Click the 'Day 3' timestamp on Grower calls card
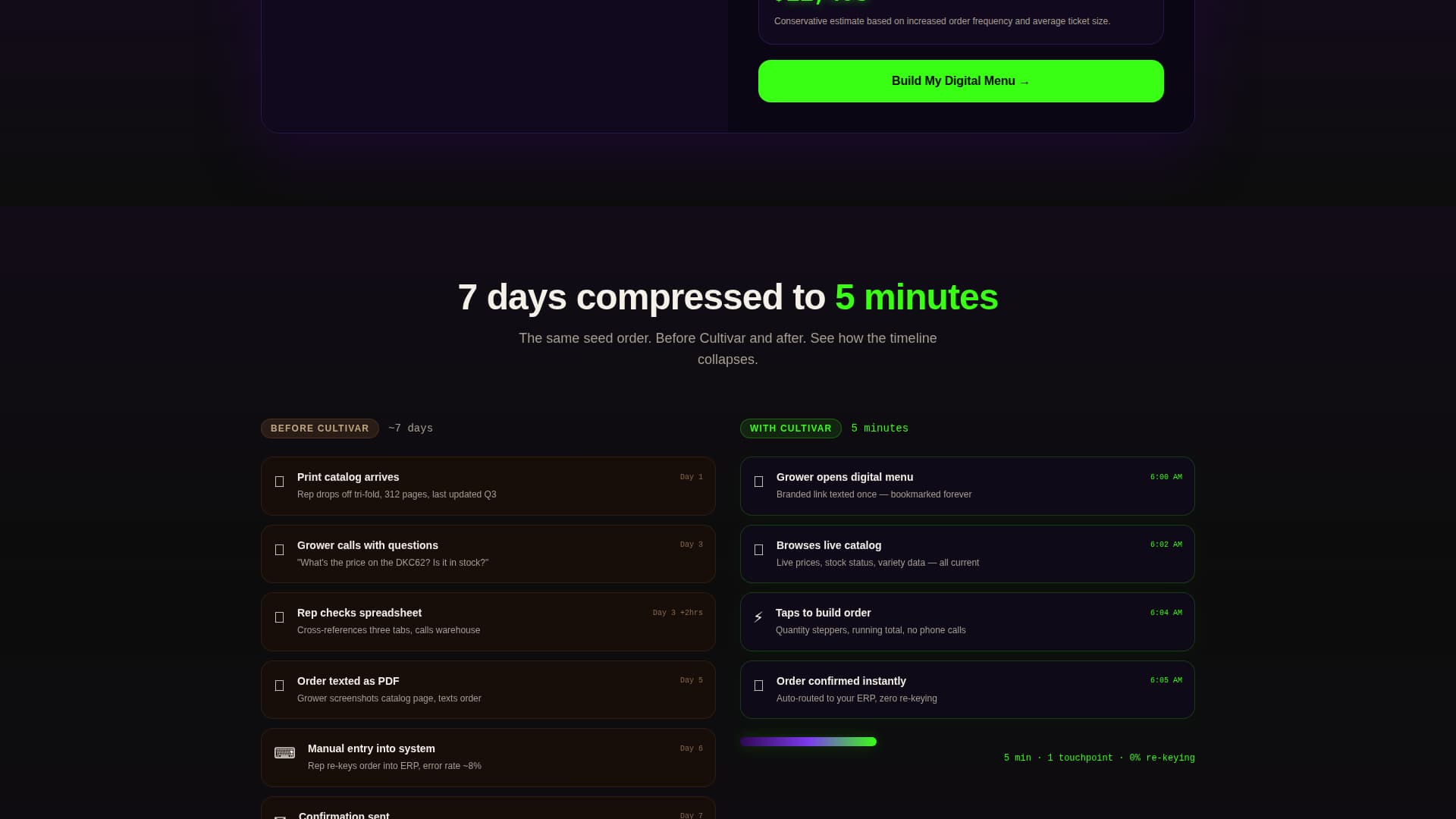This screenshot has height=819, width=1456. 692,544
